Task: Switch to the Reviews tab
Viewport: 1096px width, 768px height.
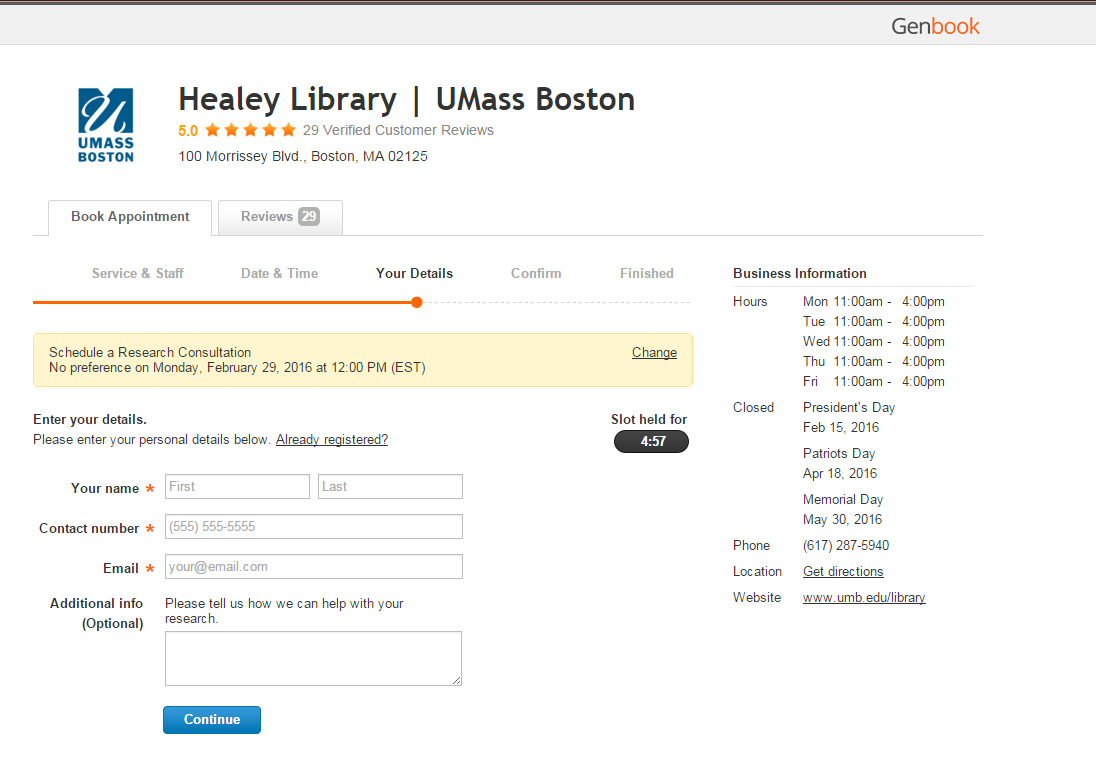Action: 280,217
